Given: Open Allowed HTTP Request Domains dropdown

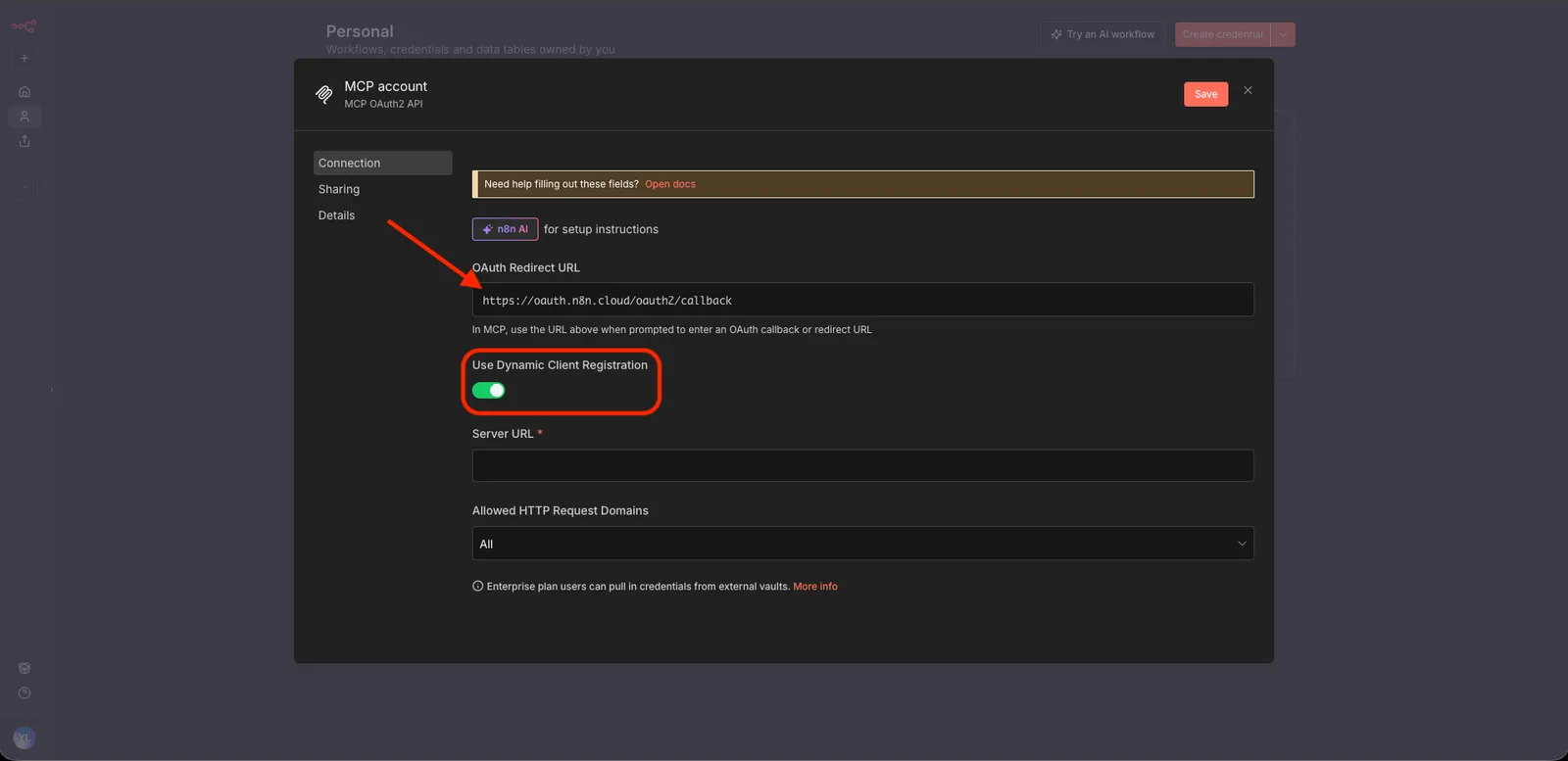Looking at the screenshot, I should tap(862, 544).
